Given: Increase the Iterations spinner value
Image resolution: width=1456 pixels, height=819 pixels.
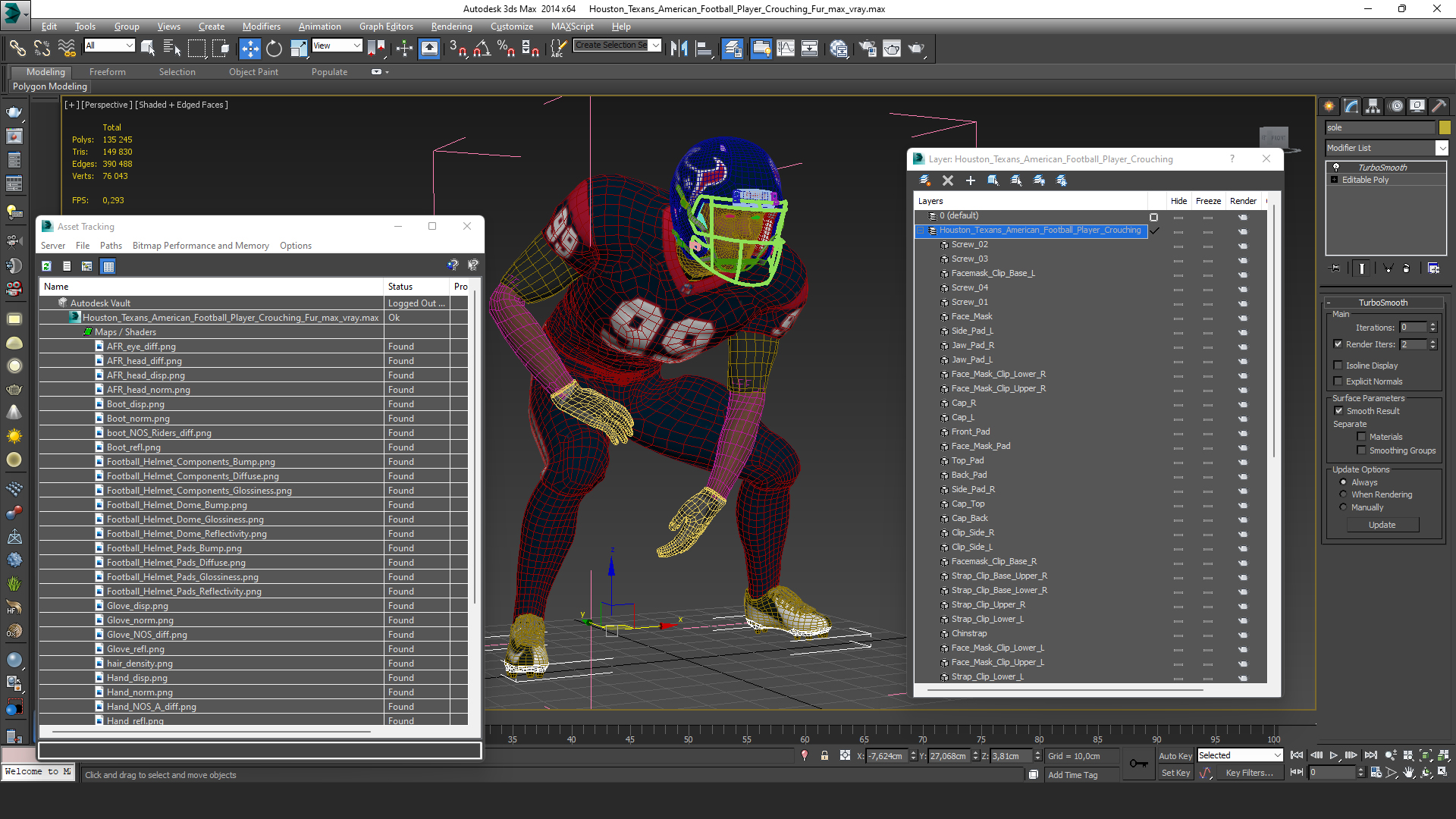Looking at the screenshot, I should coord(1432,325).
